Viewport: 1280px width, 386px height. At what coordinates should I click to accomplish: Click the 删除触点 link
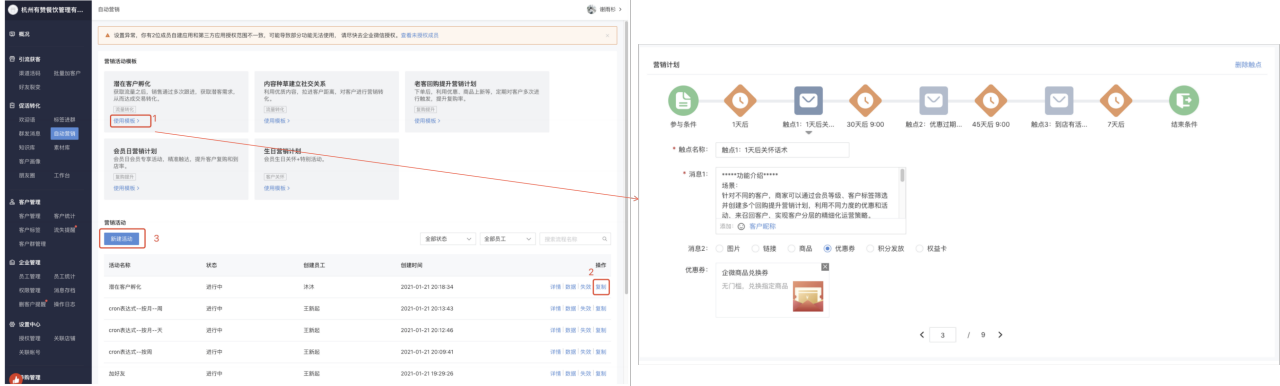click(1248, 64)
